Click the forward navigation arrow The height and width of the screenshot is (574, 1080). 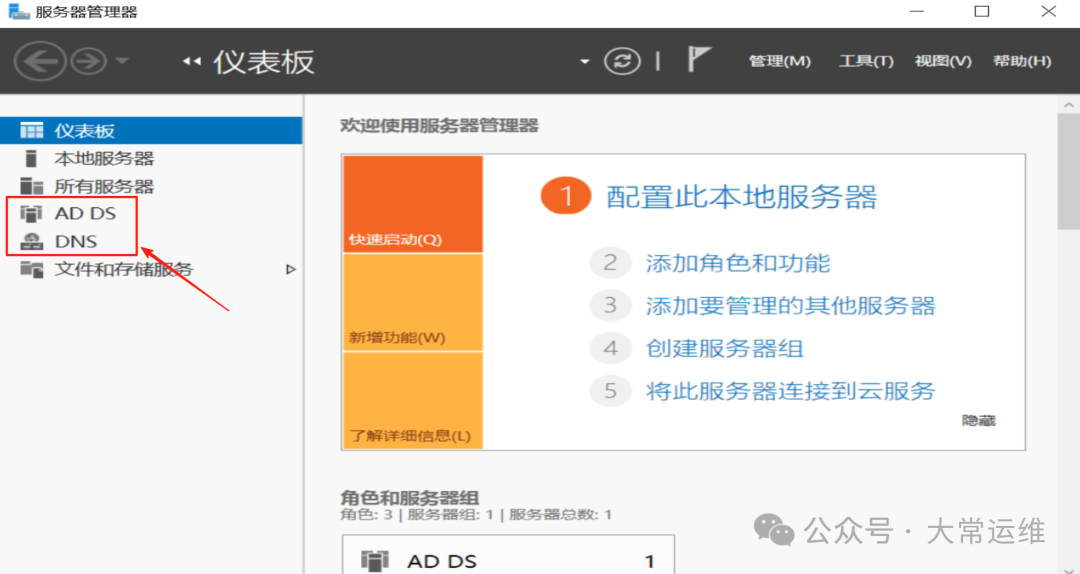pos(89,61)
